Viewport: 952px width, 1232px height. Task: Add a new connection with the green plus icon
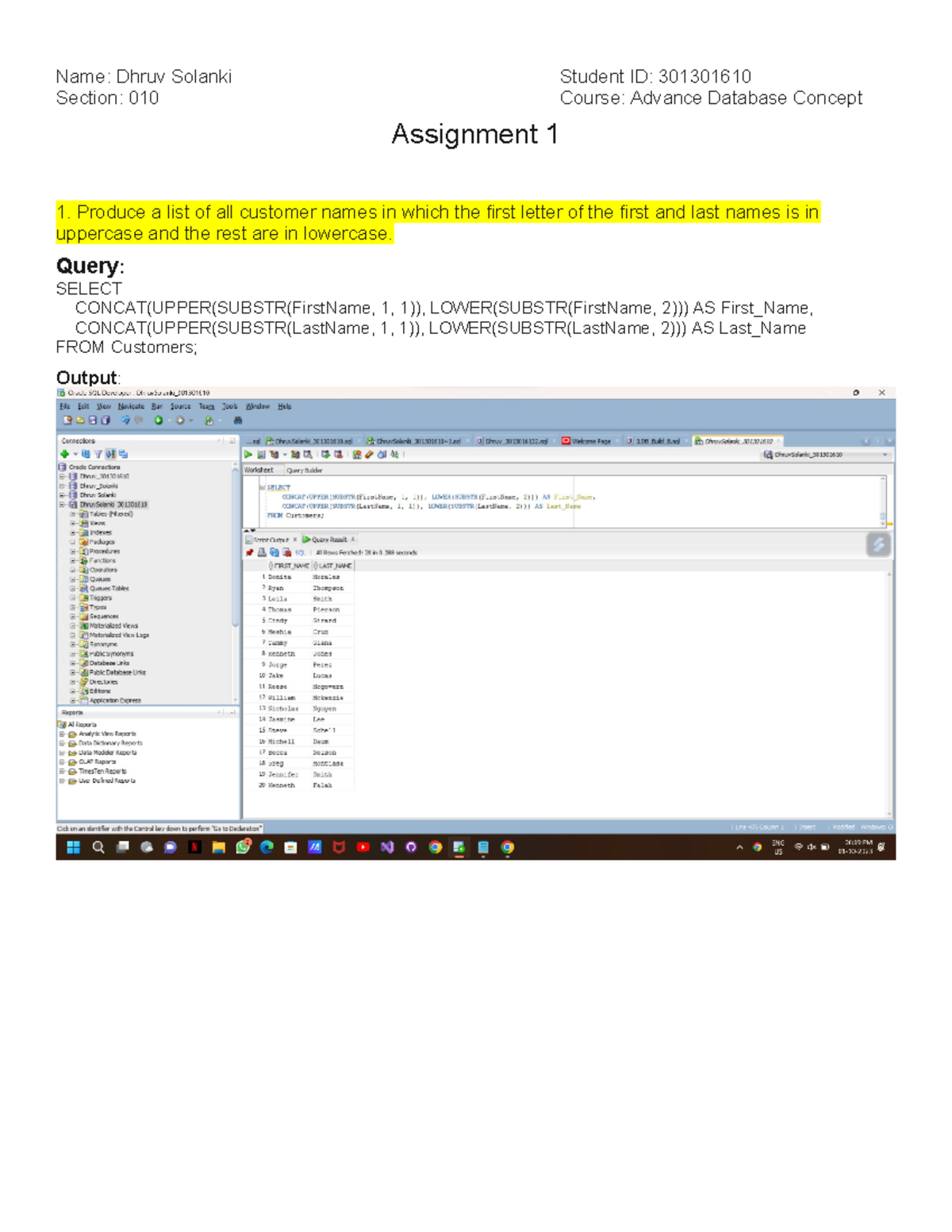pos(64,454)
